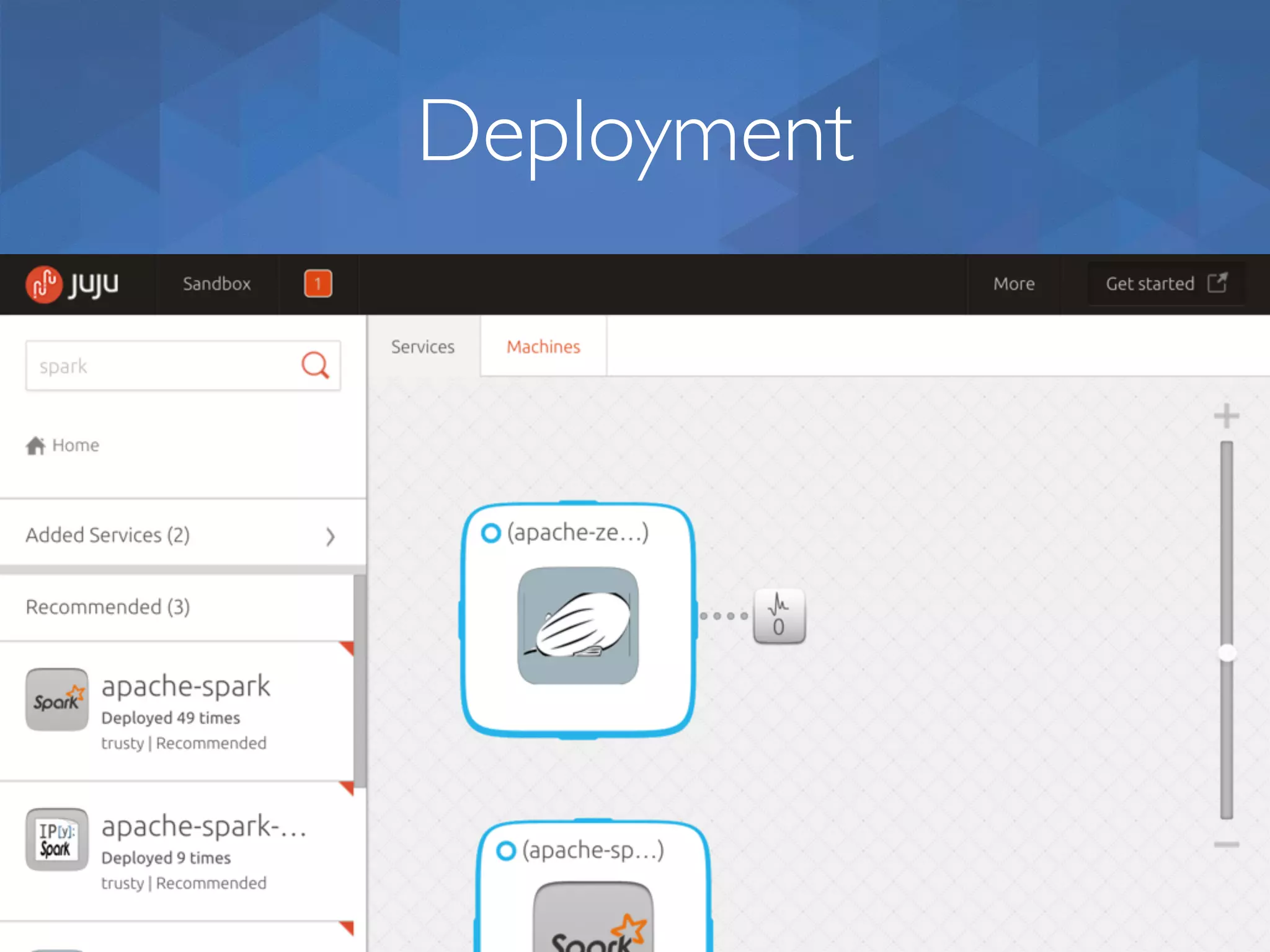Select the Added Services (2) row label
Screen dimensions: 1270x952
108,535
